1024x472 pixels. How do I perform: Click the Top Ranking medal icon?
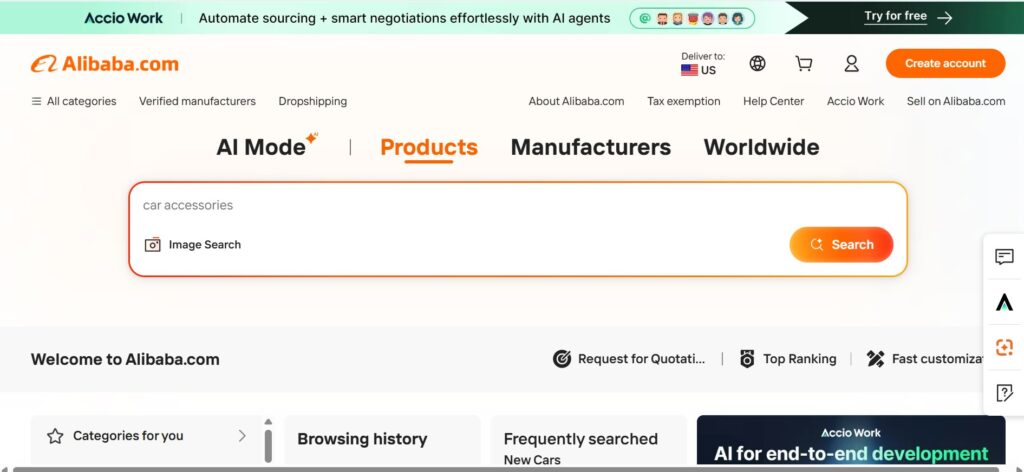[x=747, y=359]
